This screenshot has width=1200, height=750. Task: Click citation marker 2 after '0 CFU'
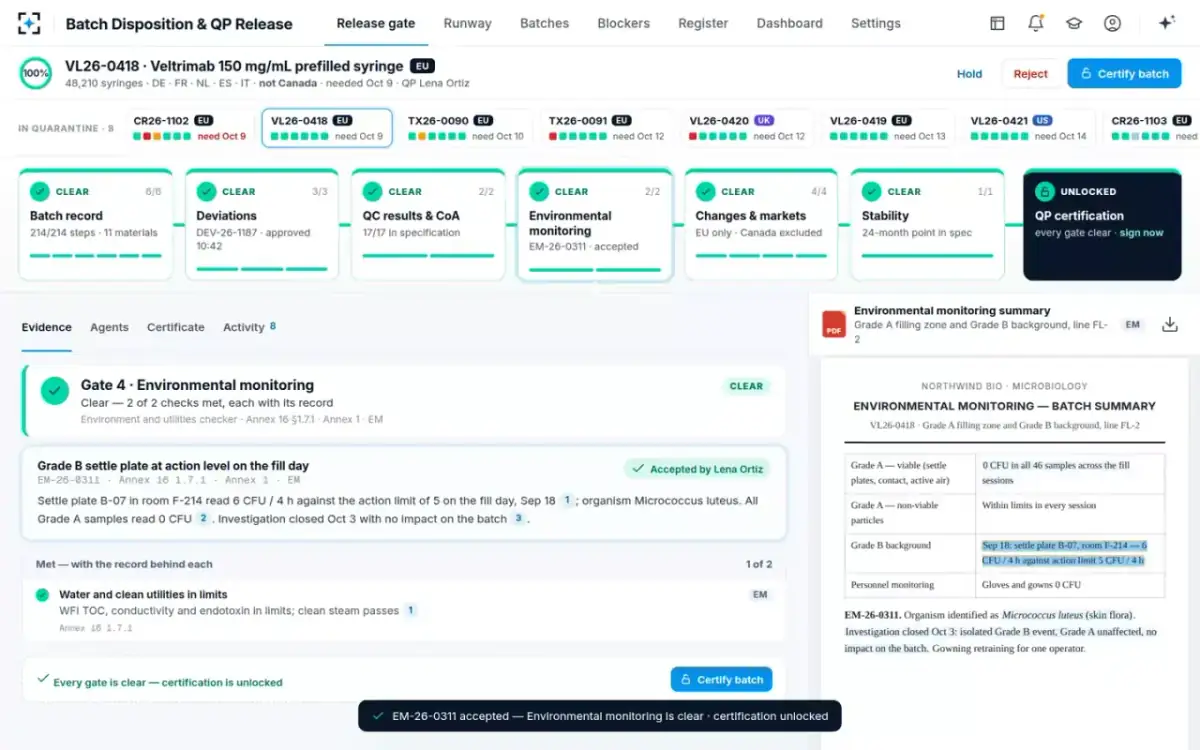[203, 518]
